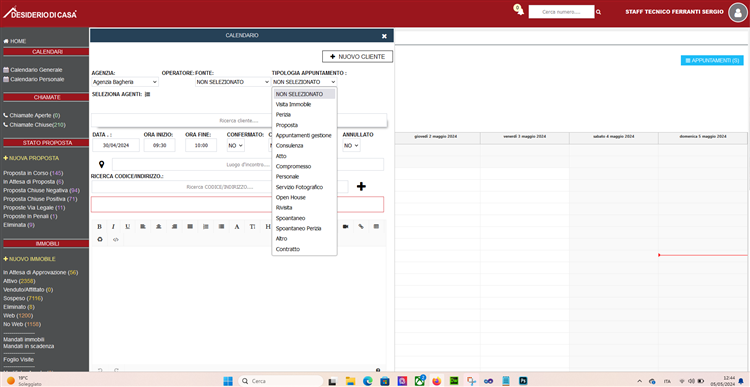750x387 pixels.
Task: Center align text in the editor
Action: [x=158, y=226]
